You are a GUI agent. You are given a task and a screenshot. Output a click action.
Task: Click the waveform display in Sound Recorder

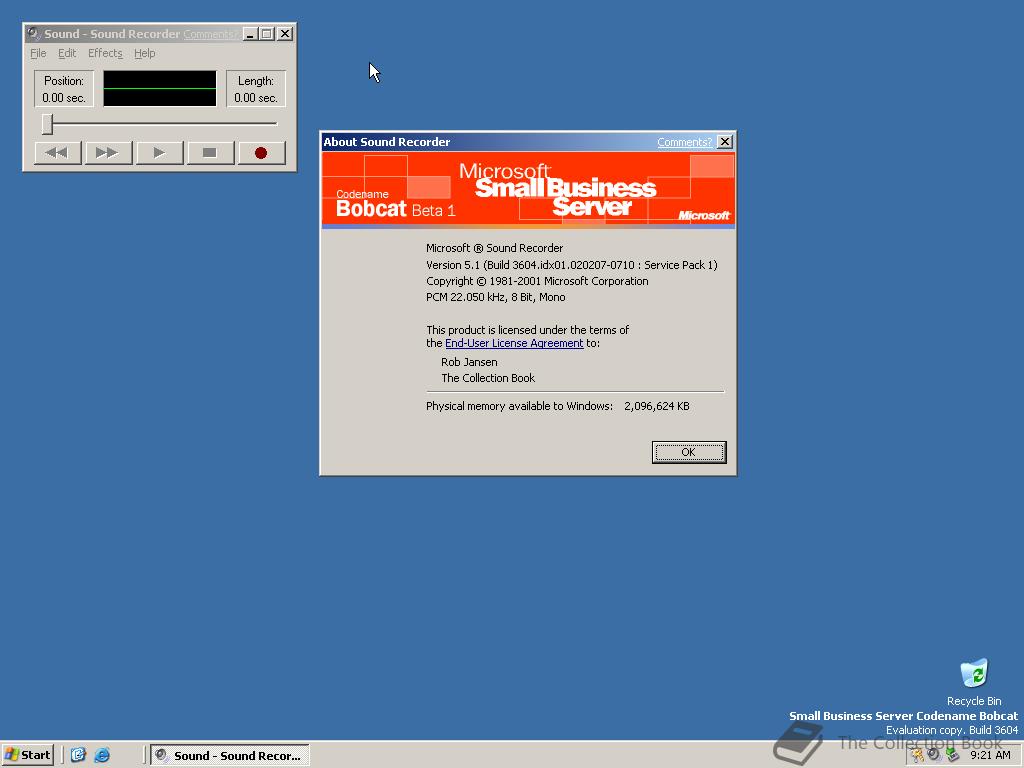(x=159, y=88)
